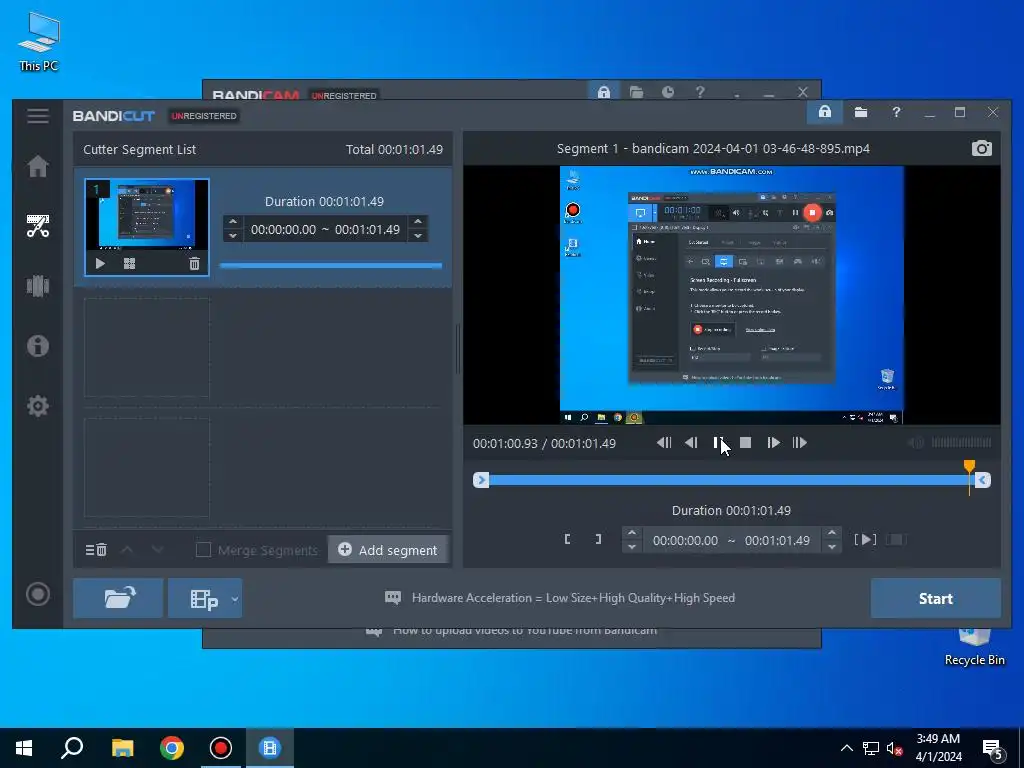Screen dimensions: 1024x768
Task: Decrease preview panel start time
Action: (632, 547)
